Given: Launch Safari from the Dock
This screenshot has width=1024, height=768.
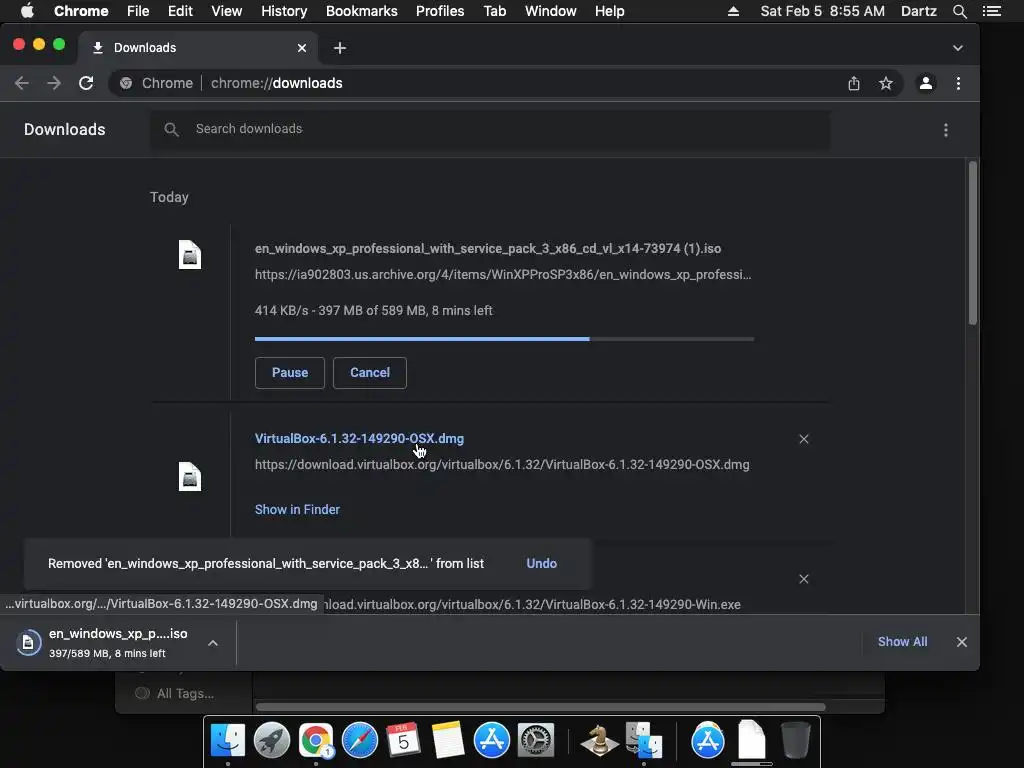Looking at the screenshot, I should coord(360,740).
